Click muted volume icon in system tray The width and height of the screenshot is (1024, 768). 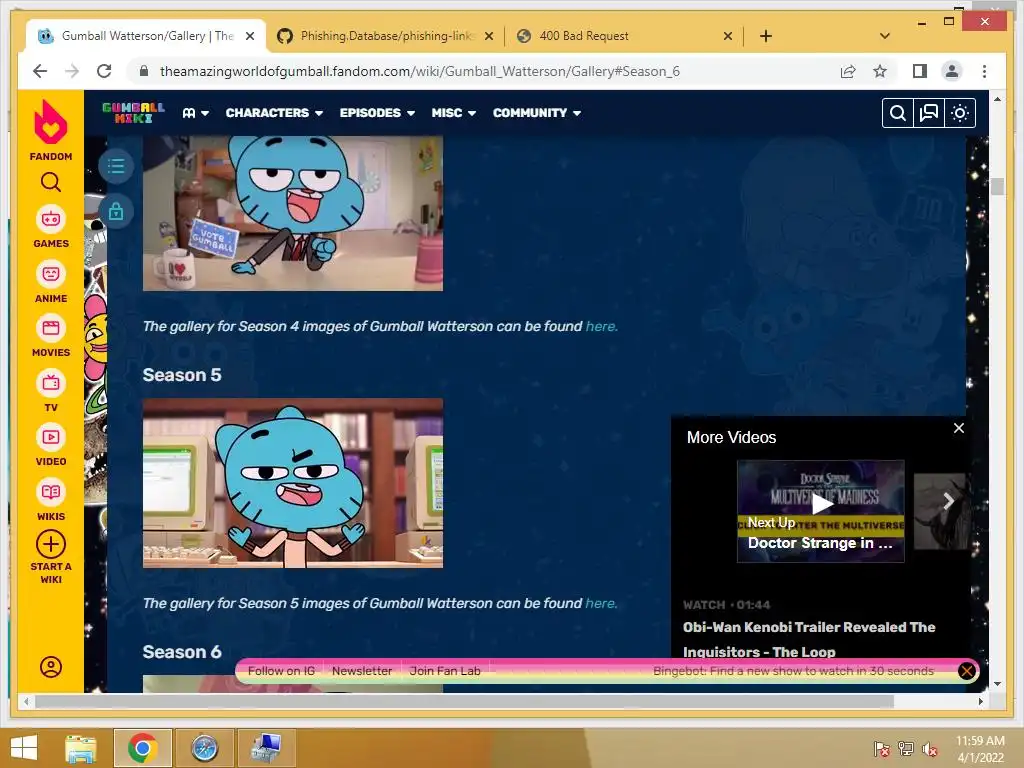(x=929, y=749)
